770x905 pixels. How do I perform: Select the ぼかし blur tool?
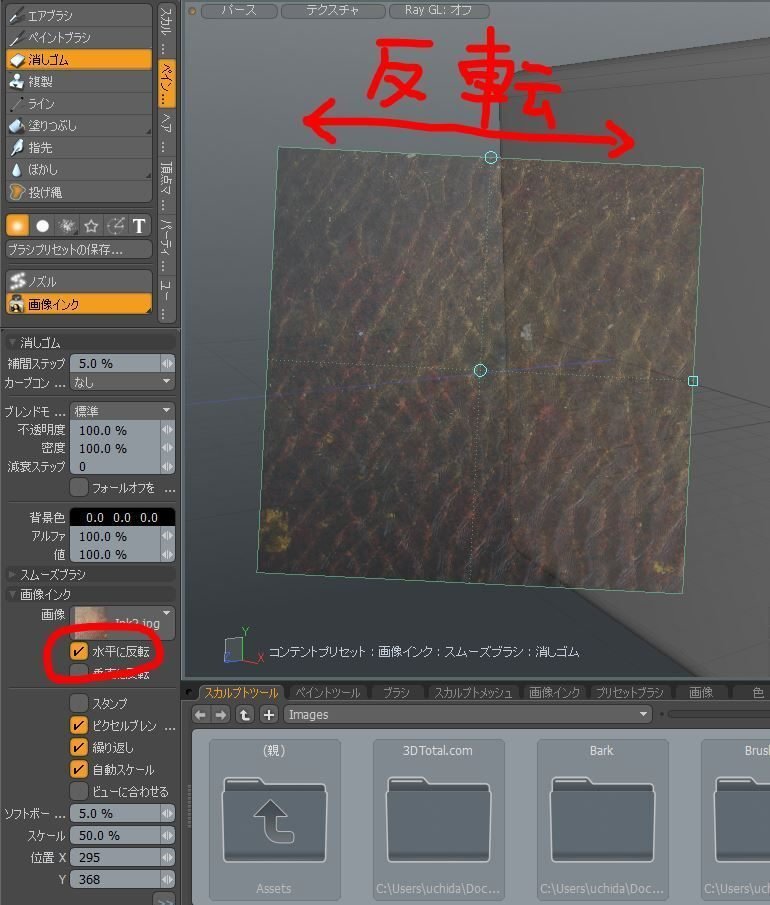point(79,169)
